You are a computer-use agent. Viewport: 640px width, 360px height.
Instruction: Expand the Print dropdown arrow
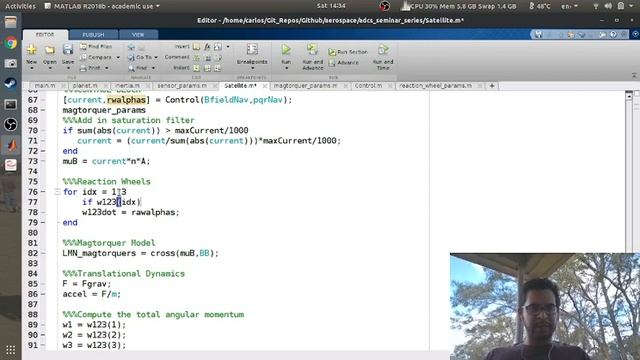point(107,68)
